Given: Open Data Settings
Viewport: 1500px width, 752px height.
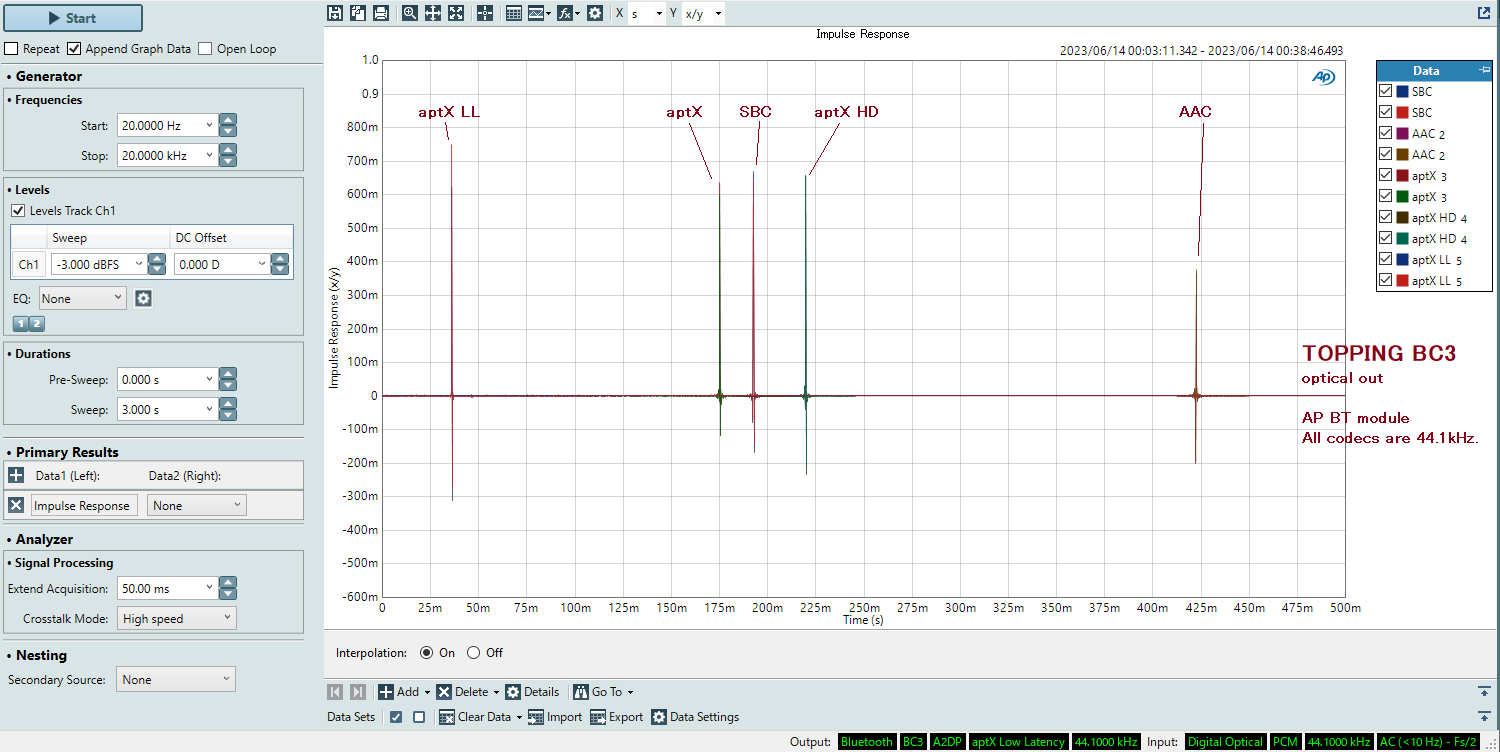Looking at the screenshot, I should point(695,717).
